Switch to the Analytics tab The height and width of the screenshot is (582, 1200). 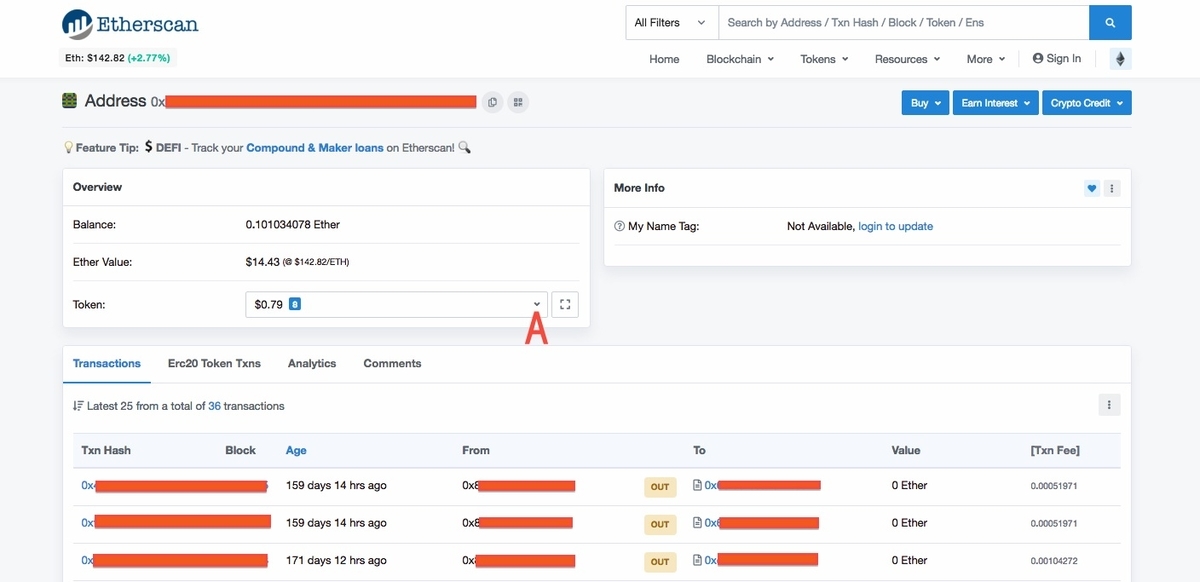pyautogui.click(x=312, y=364)
